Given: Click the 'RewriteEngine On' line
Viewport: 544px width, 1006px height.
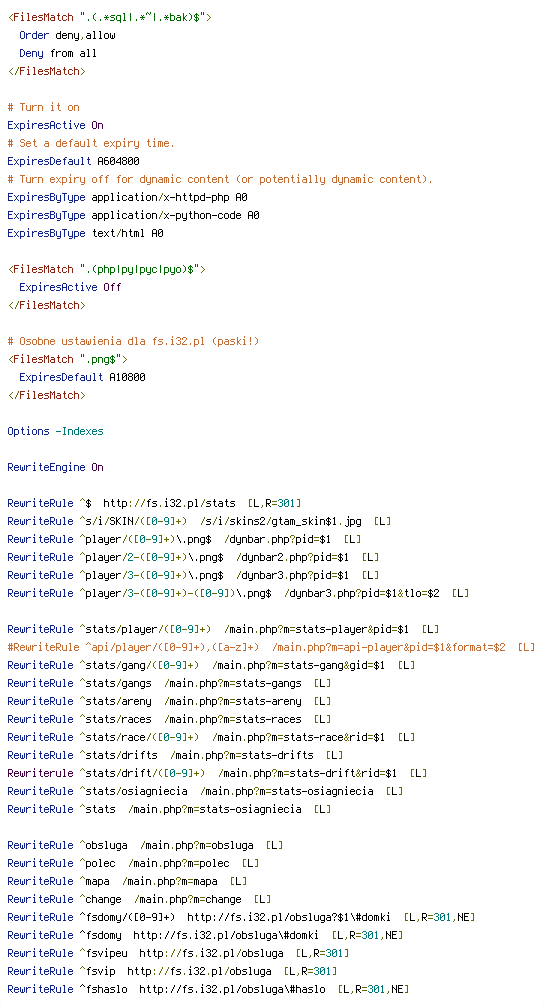Looking at the screenshot, I should click(55, 467).
